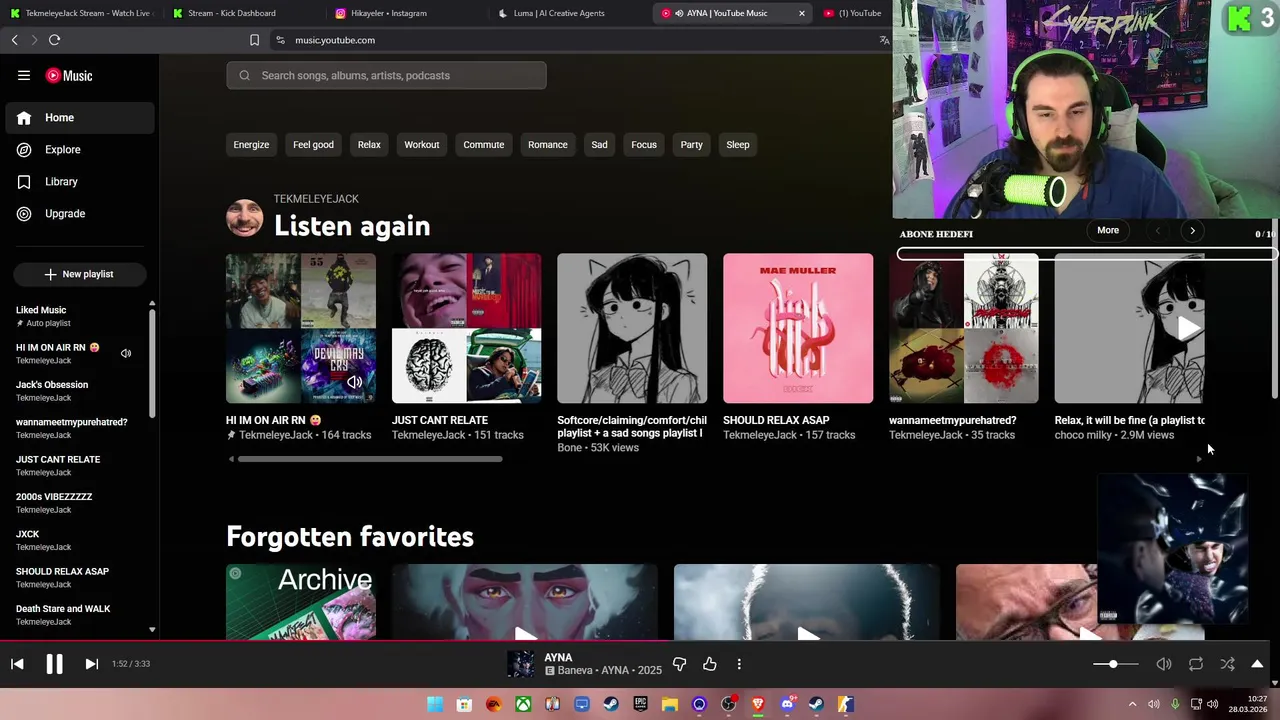Open Explore in sidebar
Screen dimensions: 1280x720
(x=79, y=150)
